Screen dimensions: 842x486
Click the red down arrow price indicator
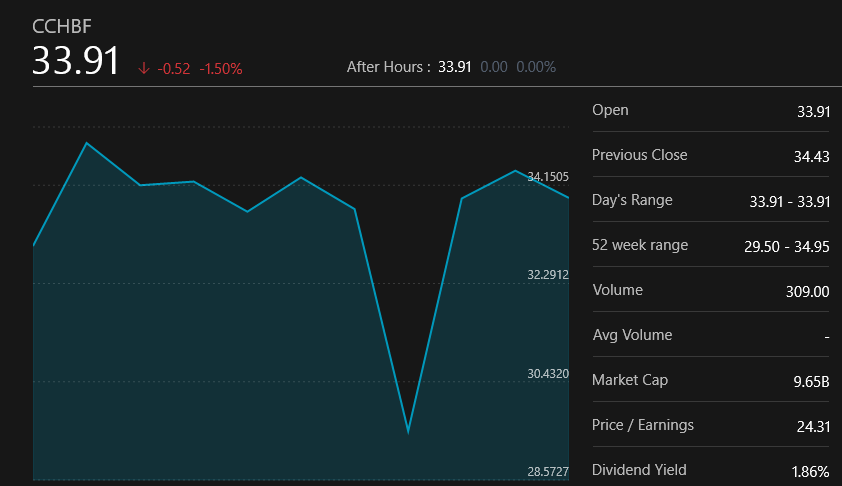point(144,69)
